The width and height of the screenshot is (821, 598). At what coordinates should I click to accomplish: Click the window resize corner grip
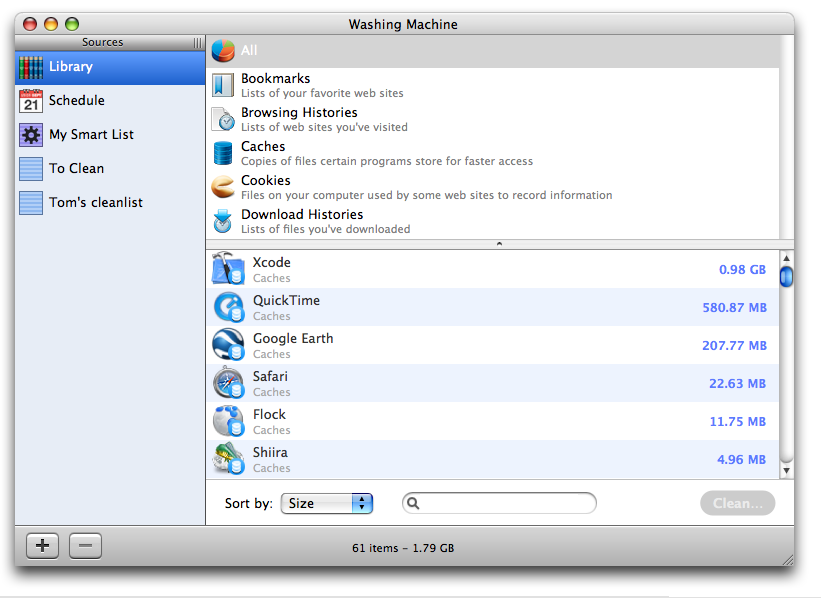click(x=788, y=560)
